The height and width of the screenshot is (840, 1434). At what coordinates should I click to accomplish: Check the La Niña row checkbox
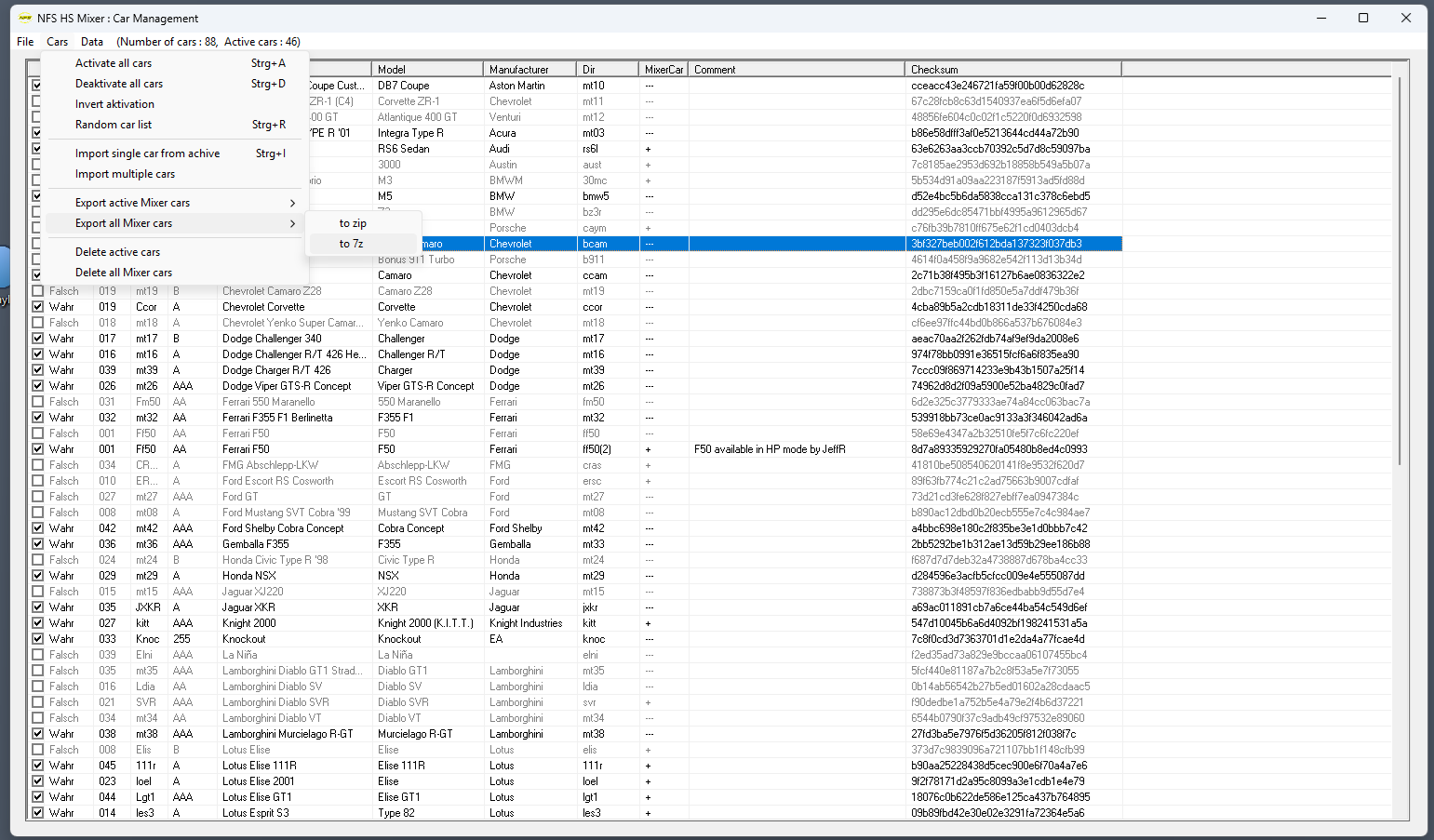pos(38,655)
